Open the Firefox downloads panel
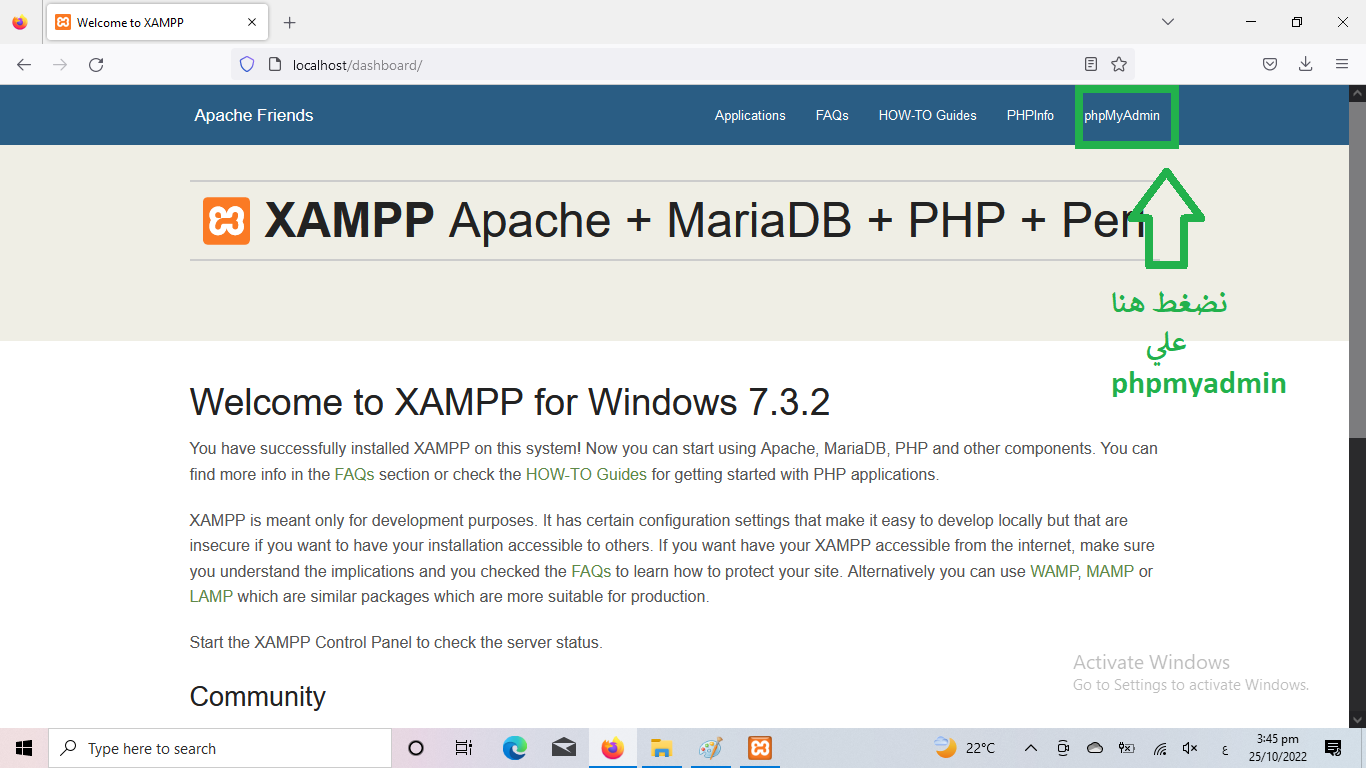The image size is (1366, 768). click(1305, 65)
